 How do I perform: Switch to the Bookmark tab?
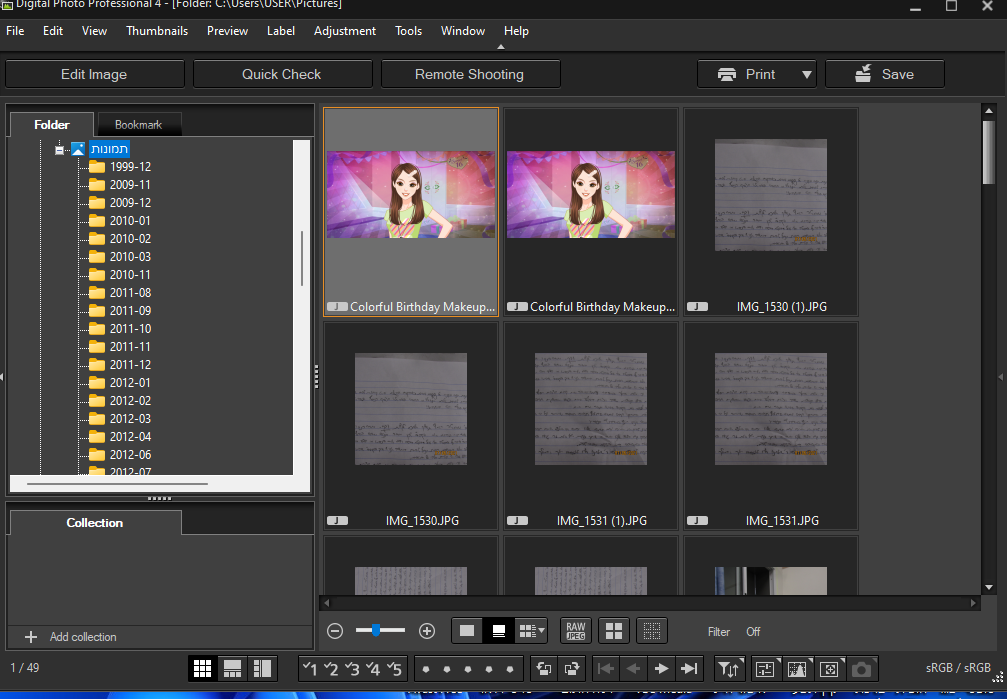(x=138, y=125)
